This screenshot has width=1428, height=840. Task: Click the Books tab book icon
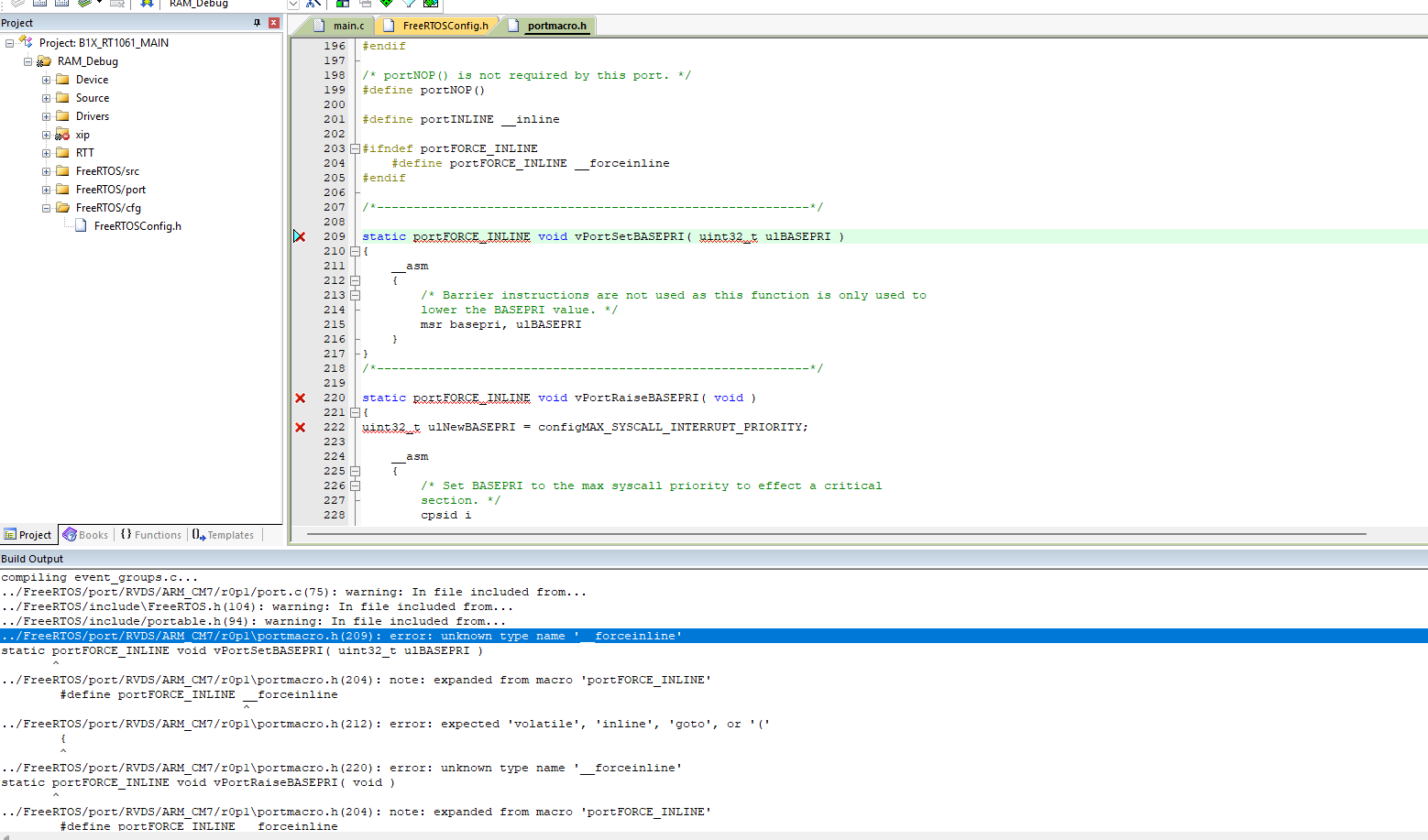70,534
